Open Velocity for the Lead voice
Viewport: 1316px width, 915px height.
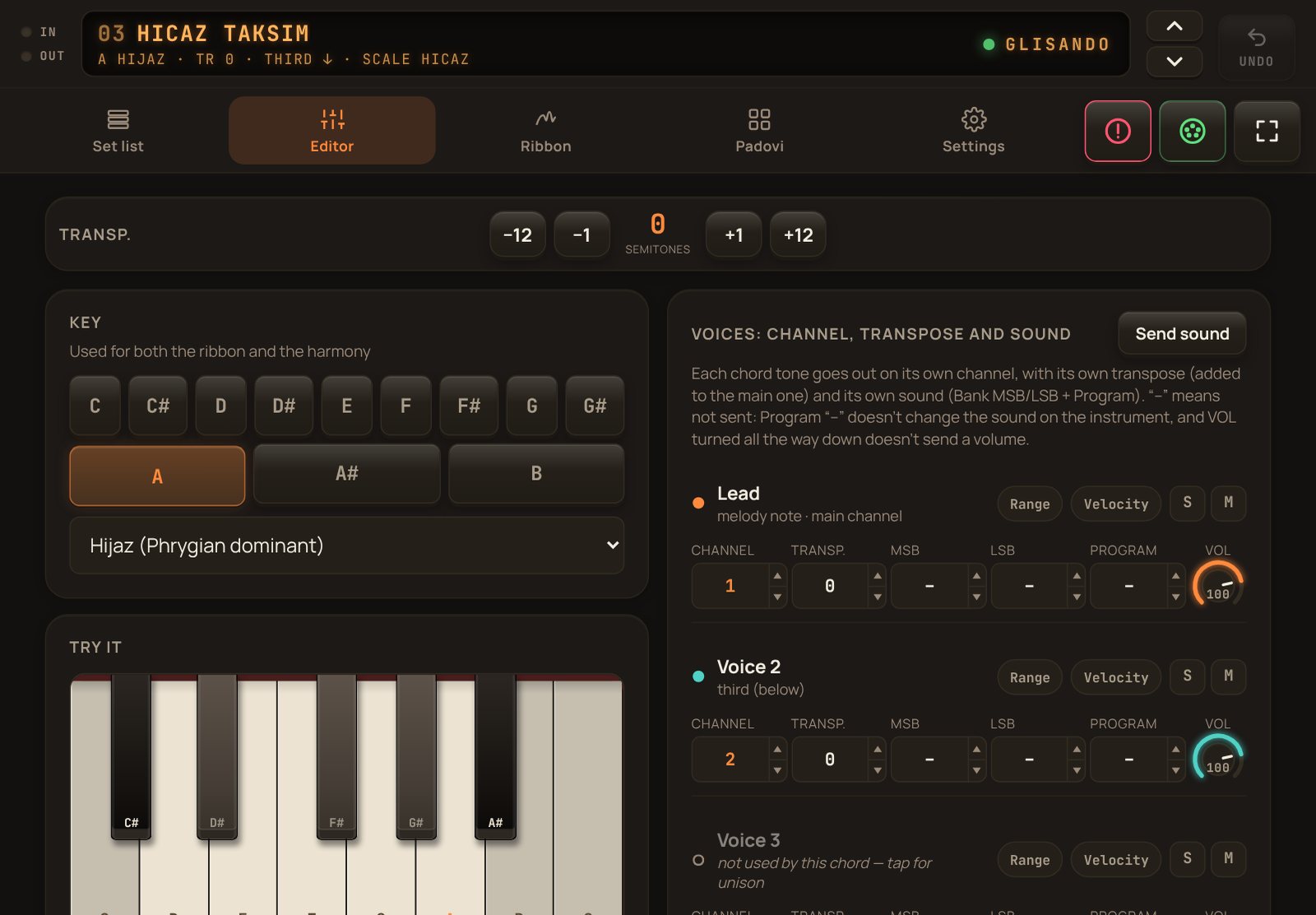point(1115,504)
